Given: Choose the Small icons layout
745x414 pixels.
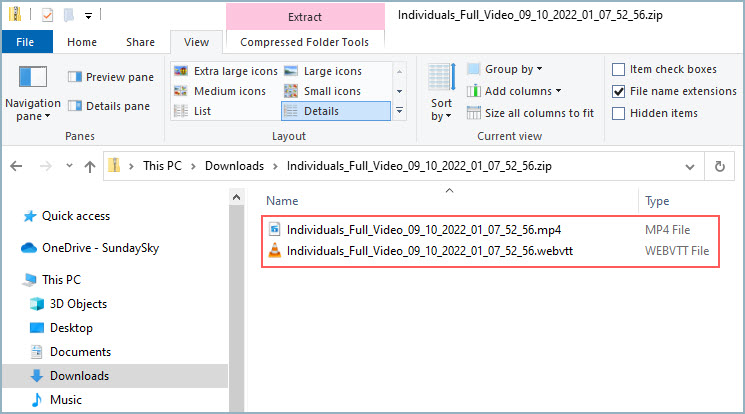Looking at the screenshot, I should click(323, 91).
